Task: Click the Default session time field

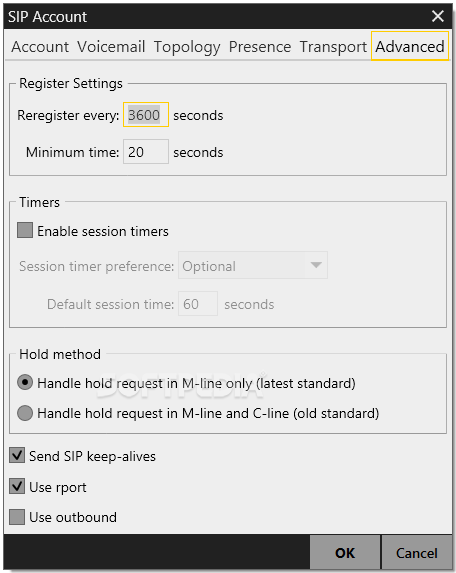Action: point(198,304)
